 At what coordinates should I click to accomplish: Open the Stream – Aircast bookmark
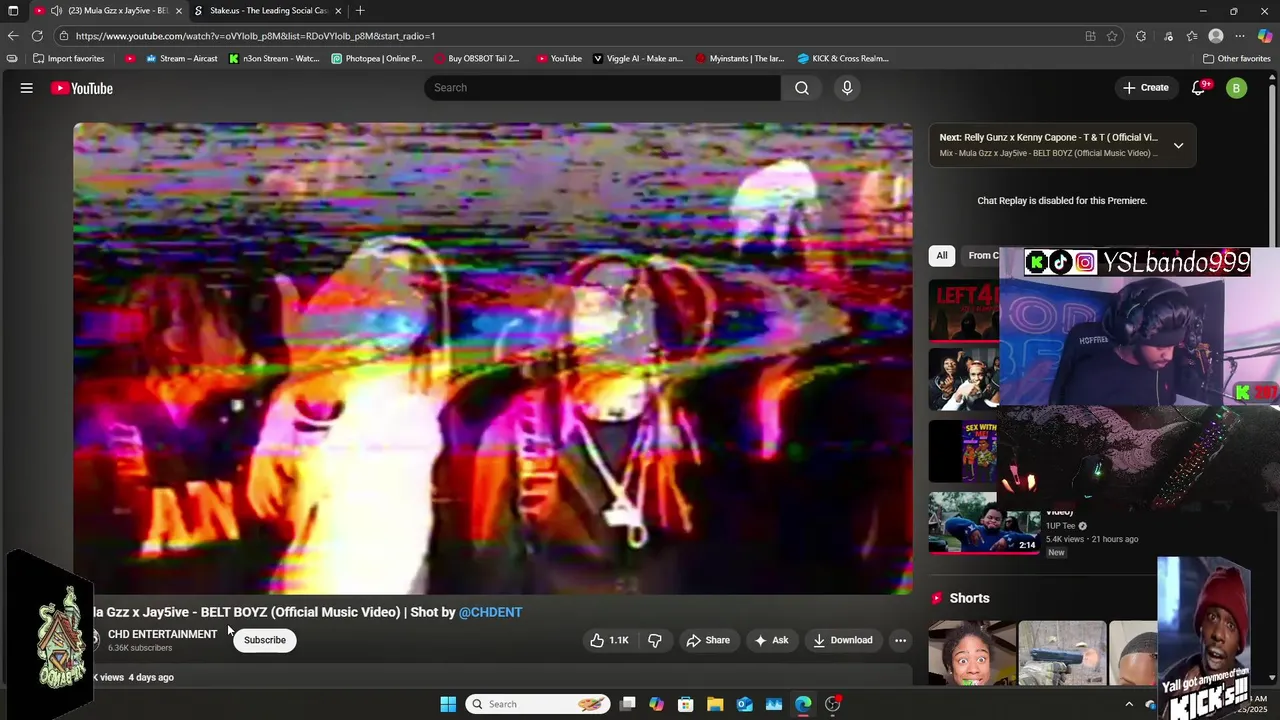(x=181, y=58)
